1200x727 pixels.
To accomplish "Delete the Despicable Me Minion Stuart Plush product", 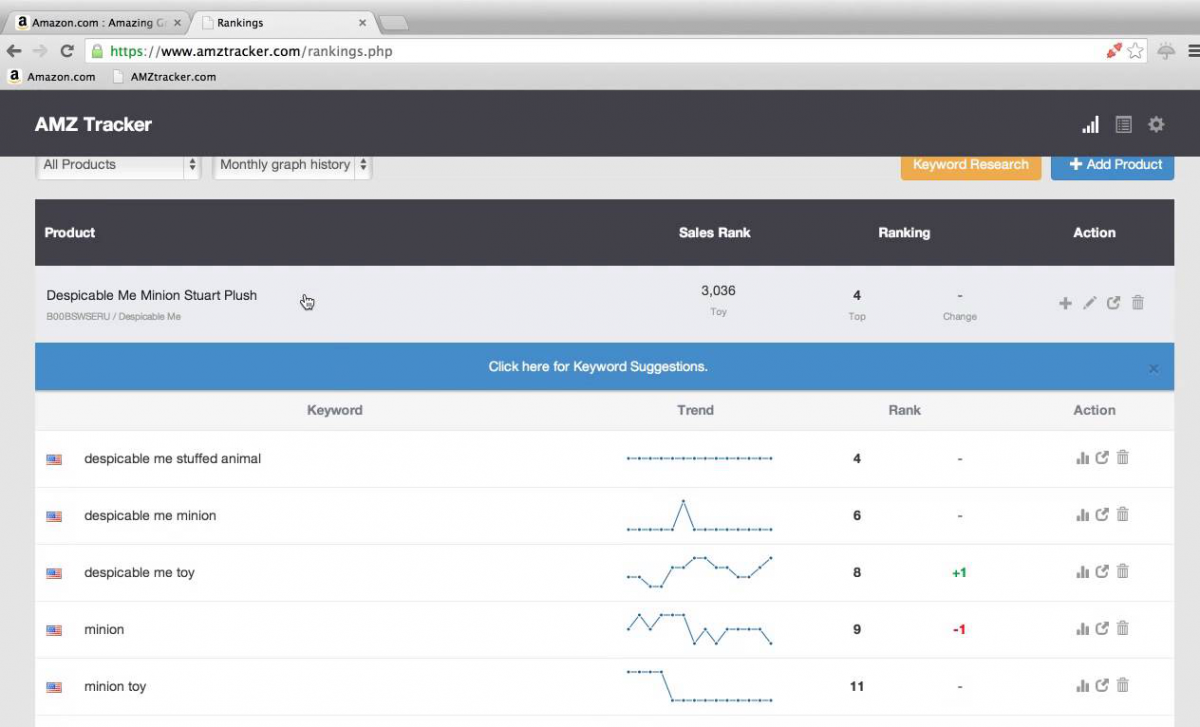I will coord(1137,302).
